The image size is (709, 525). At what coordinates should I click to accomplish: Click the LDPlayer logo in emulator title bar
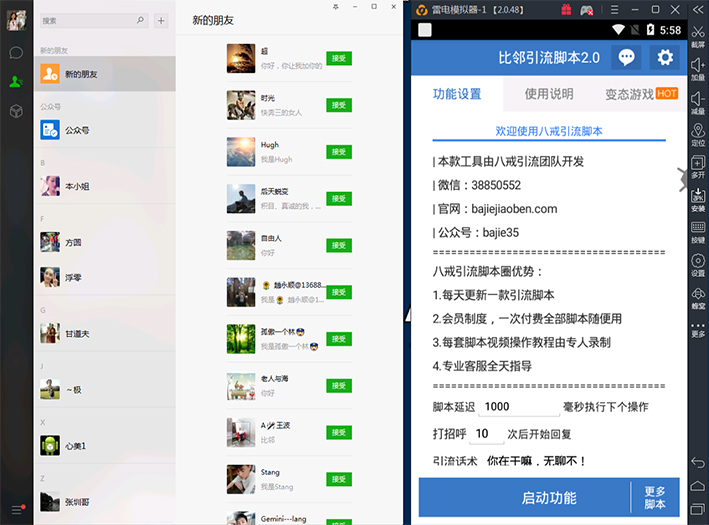coord(421,9)
